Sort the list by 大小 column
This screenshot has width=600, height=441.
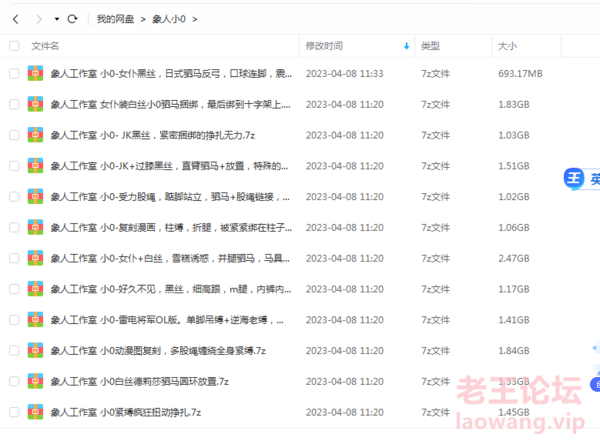click(507, 46)
